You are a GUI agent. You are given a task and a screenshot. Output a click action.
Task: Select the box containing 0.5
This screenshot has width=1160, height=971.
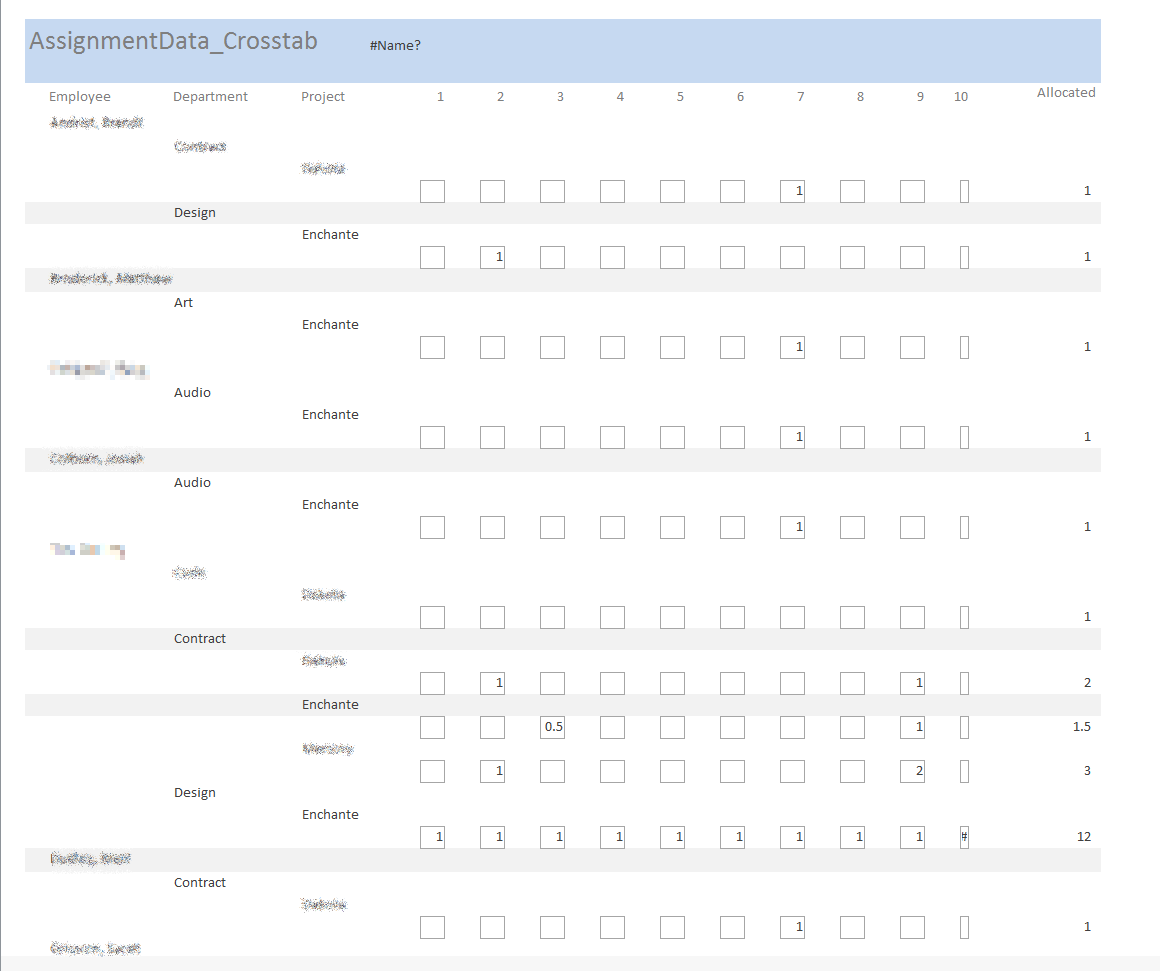click(x=553, y=727)
